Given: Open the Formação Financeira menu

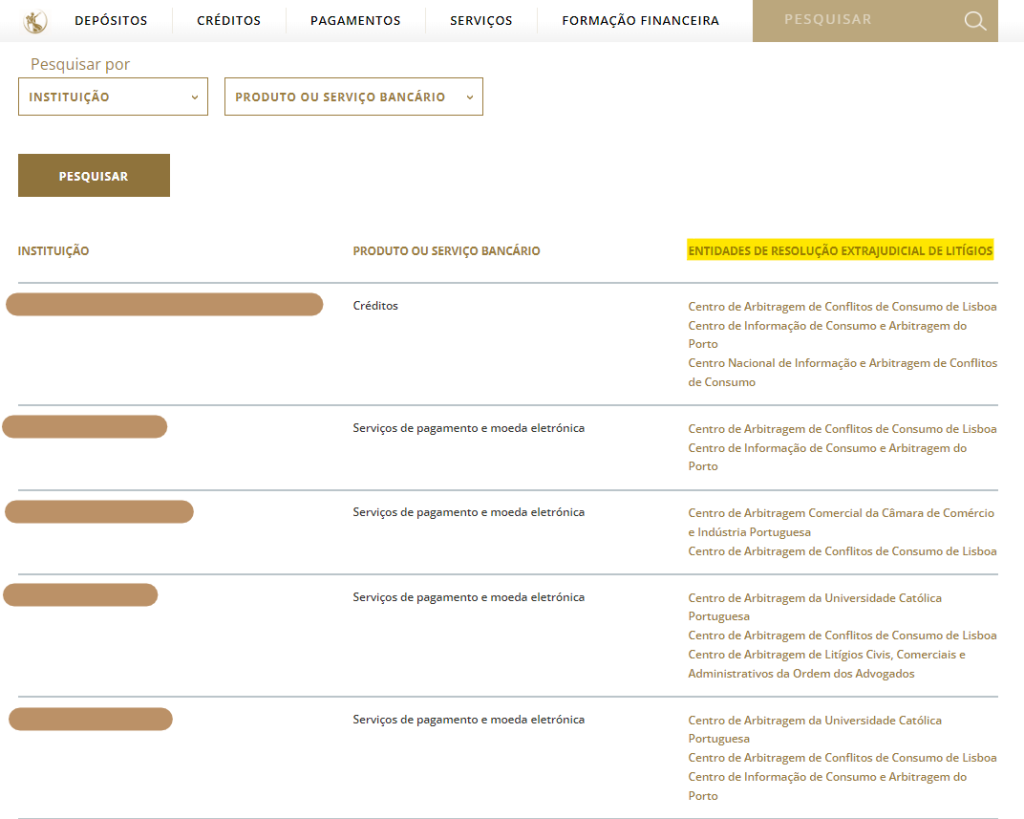Looking at the screenshot, I should tap(640, 21).
